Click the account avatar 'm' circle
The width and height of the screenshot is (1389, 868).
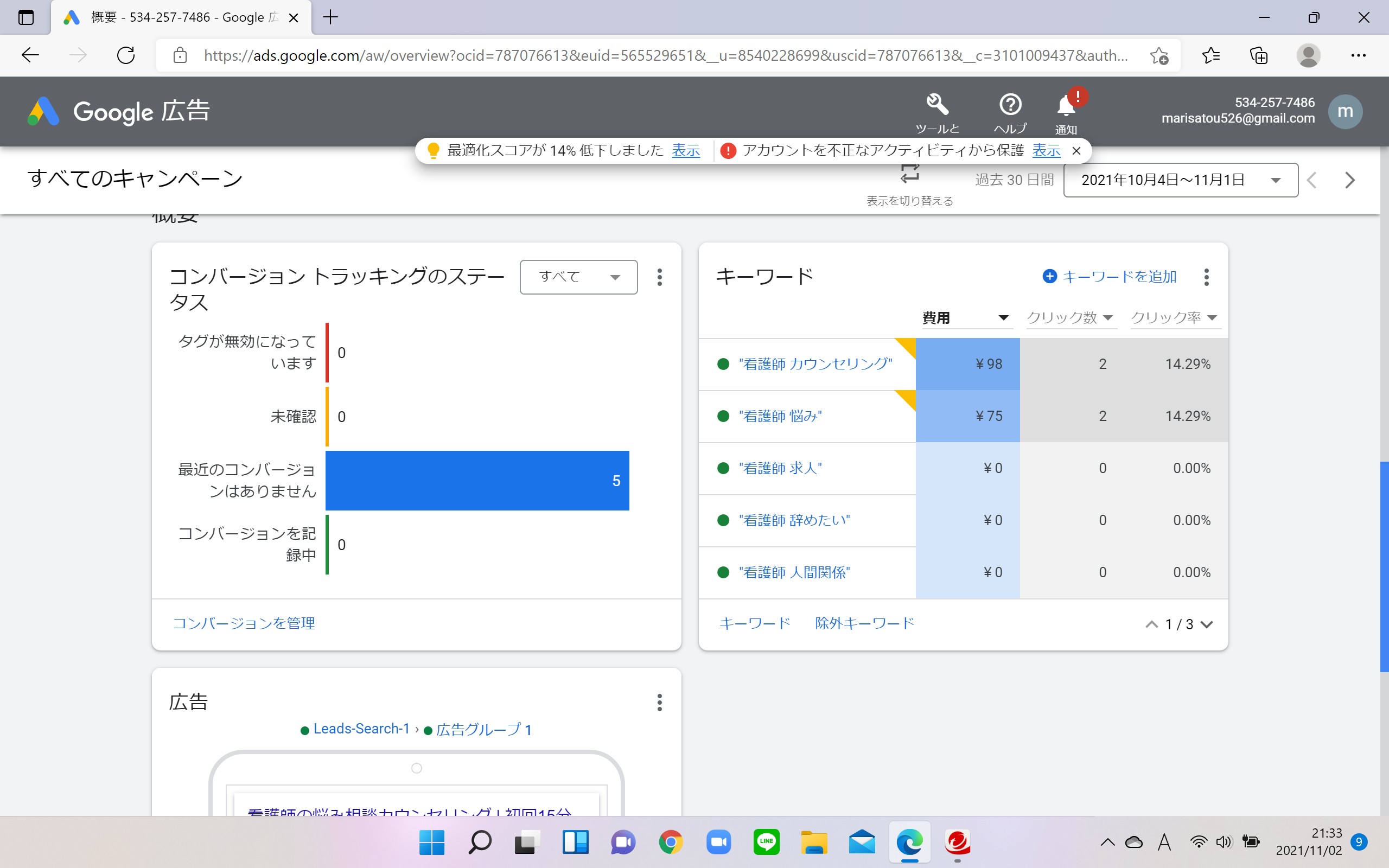click(1345, 111)
